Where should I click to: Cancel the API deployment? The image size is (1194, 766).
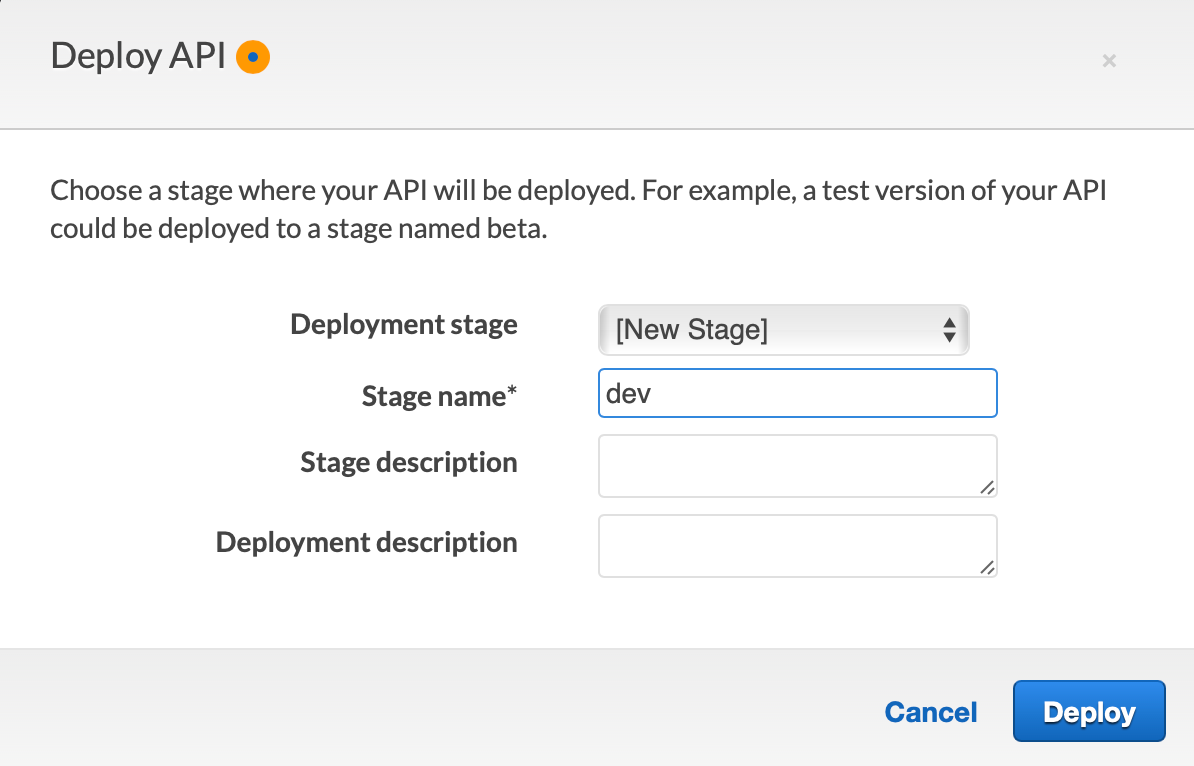[x=931, y=712]
